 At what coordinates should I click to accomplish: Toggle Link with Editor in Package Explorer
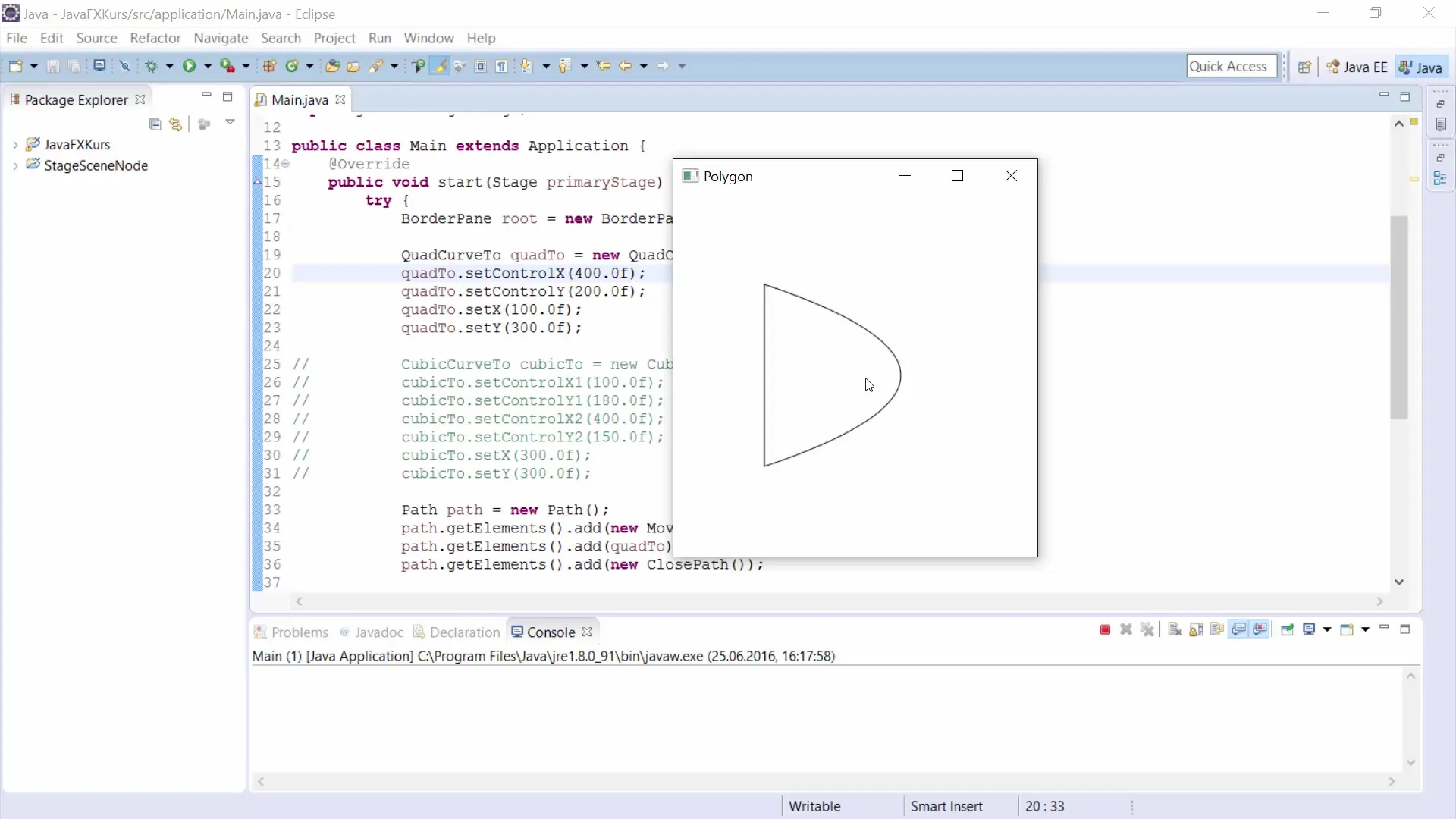176,124
